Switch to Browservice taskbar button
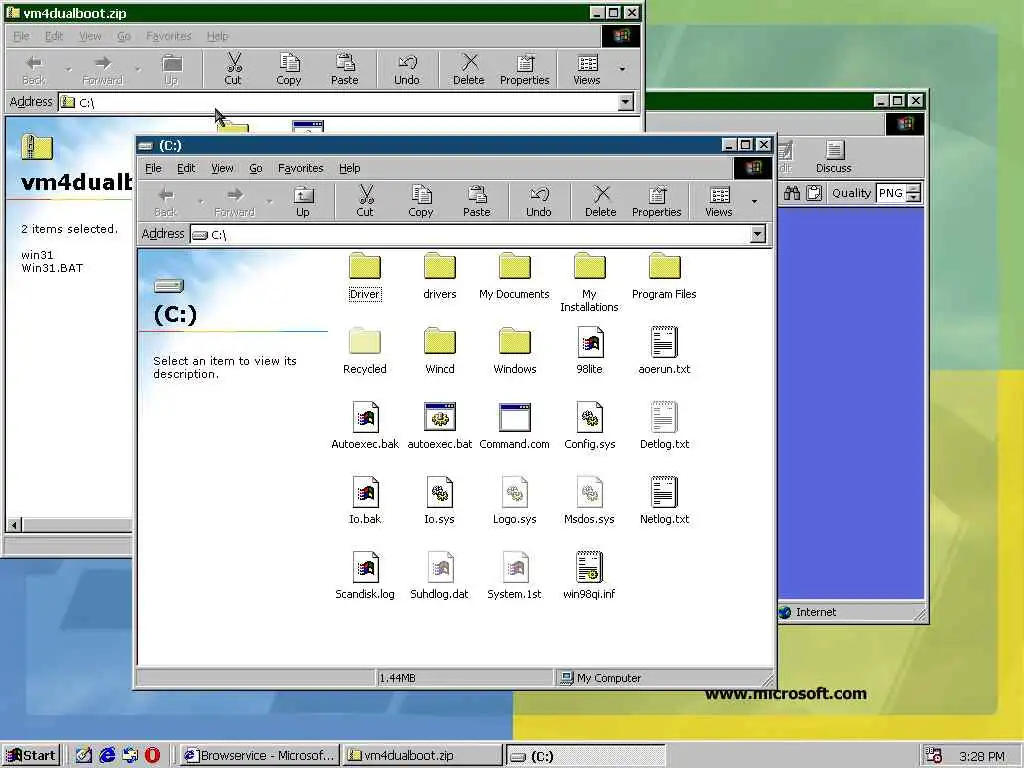 (x=259, y=756)
